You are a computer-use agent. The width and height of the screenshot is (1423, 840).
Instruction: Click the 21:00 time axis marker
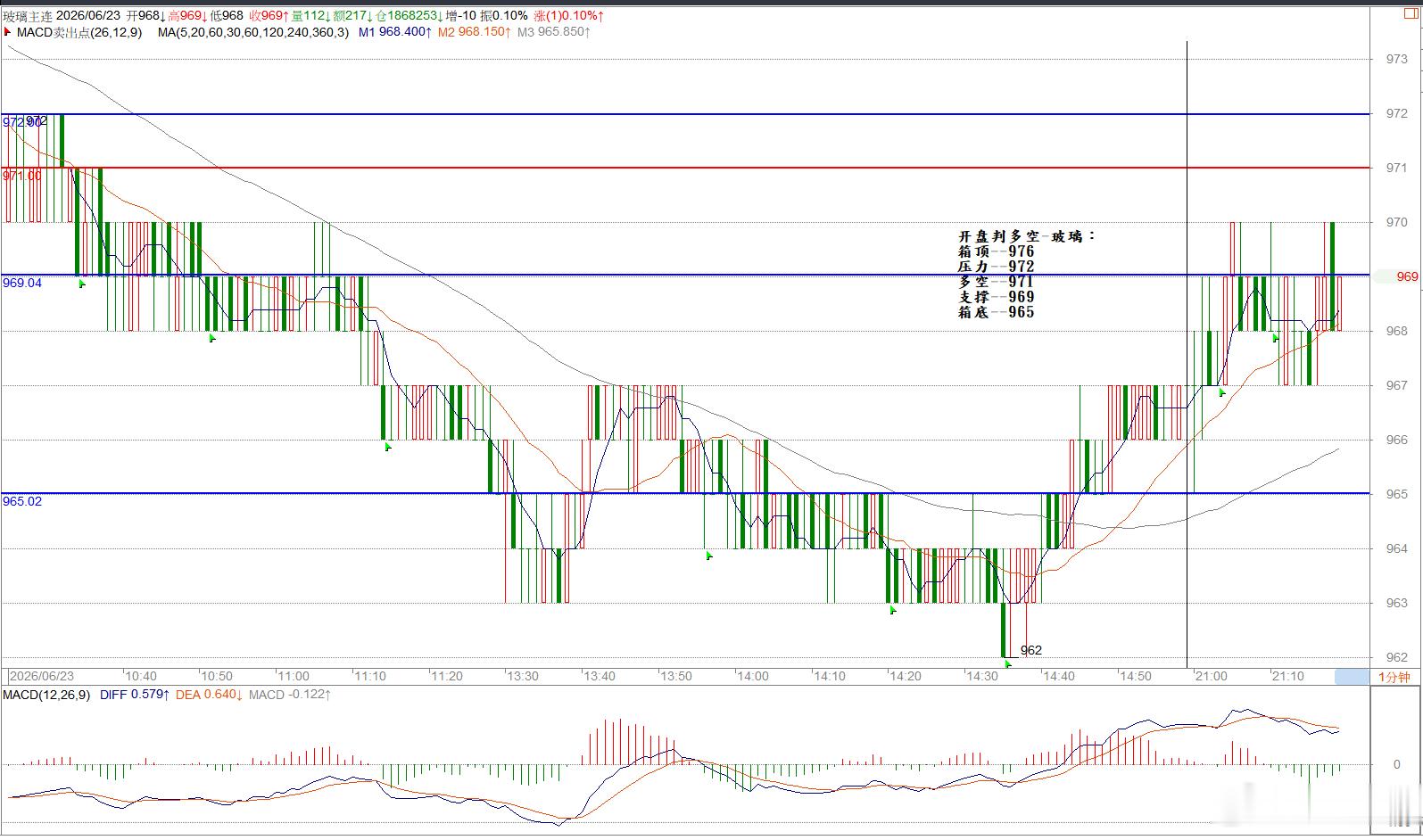tap(1211, 676)
